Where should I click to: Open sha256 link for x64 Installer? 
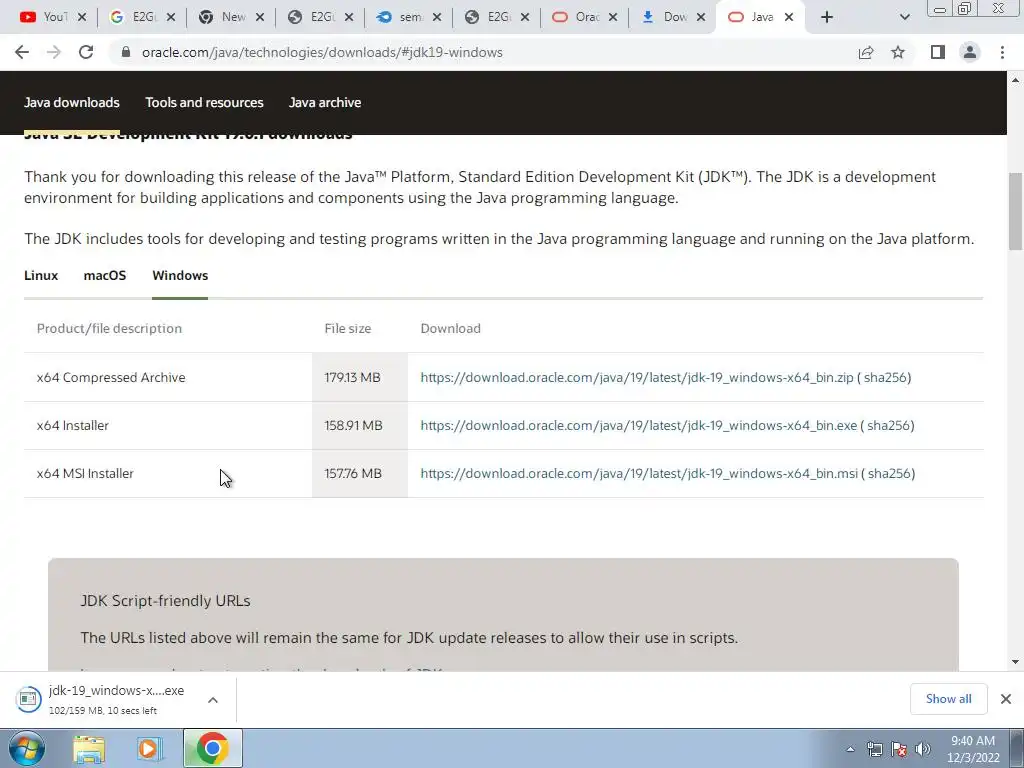click(x=888, y=425)
